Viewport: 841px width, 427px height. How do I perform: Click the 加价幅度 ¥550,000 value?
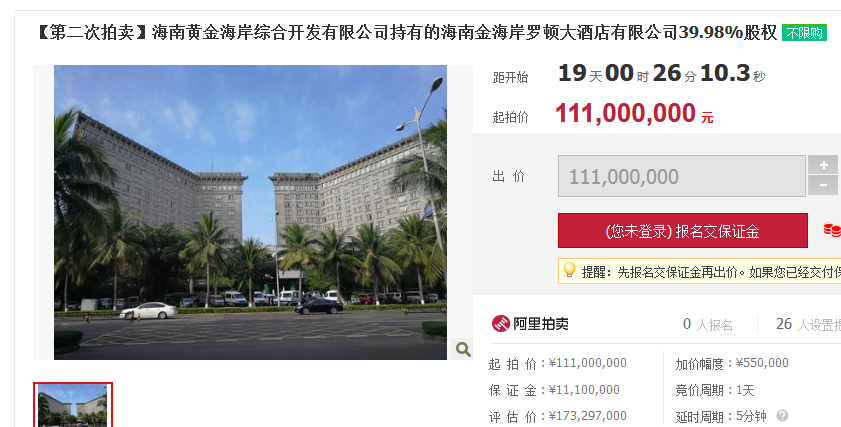762,363
